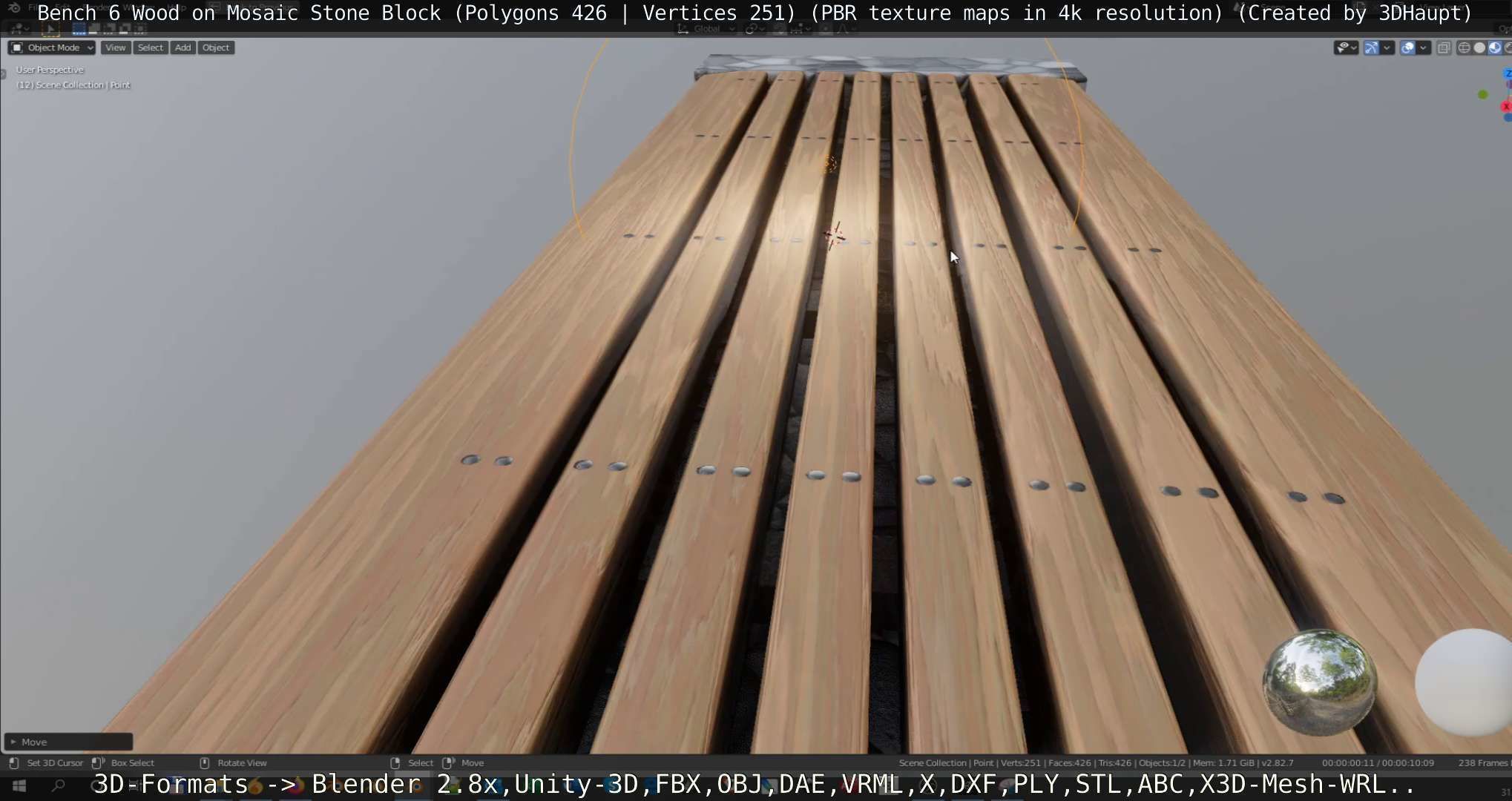The height and width of the screenshot is (801, 1512).
Task: Click the '(12) Scene Collection | Point' label
Action: (73, 85)
